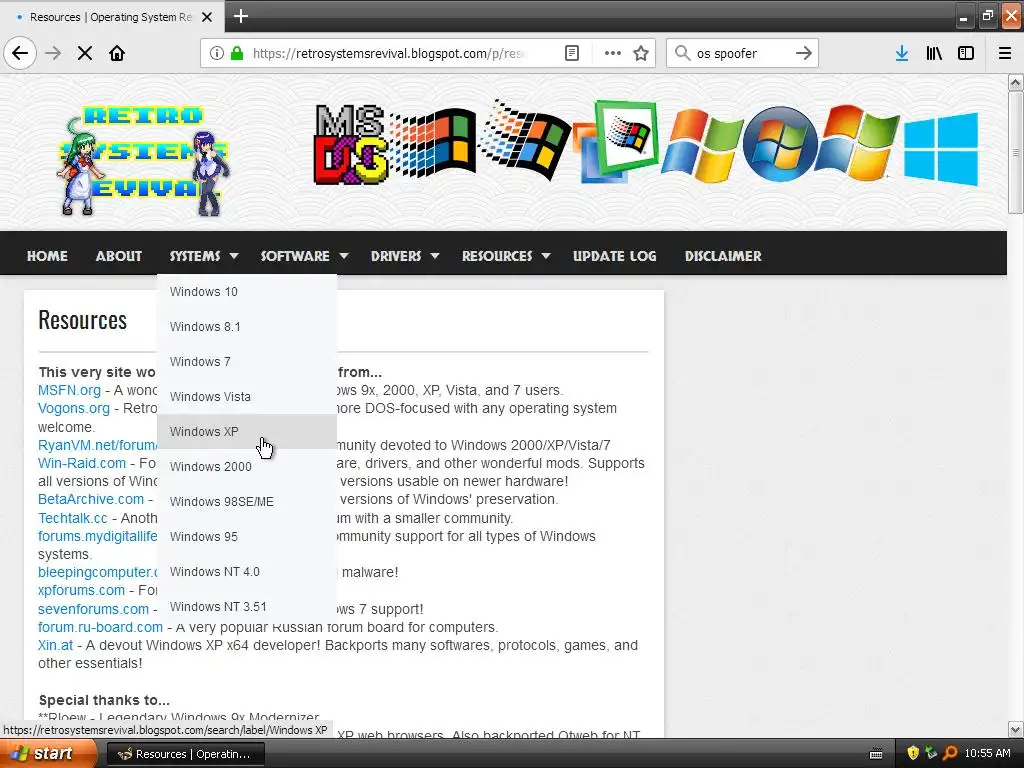Select Windows NT 3.51 from Systems menu
This screenshot has width=1024, height=768.
pyautogui.click(x=247, y=607)
